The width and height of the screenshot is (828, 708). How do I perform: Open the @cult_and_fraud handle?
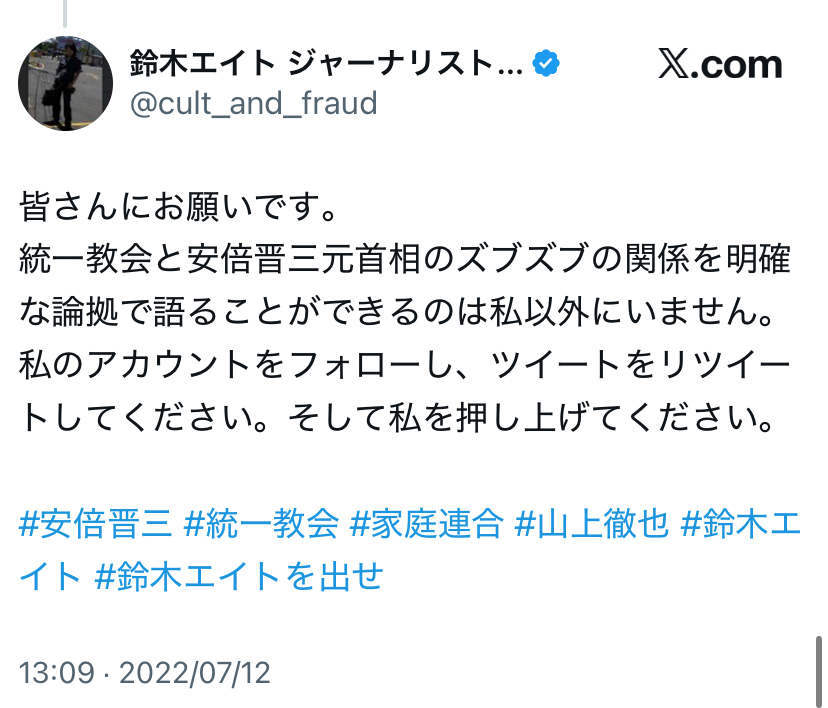(254, 103)
